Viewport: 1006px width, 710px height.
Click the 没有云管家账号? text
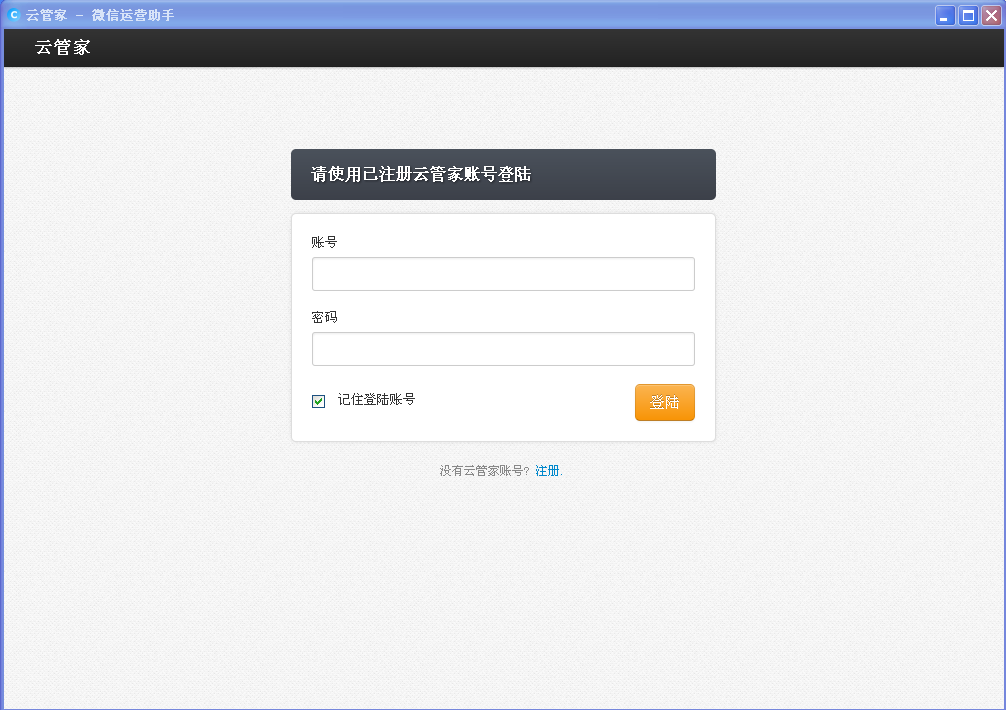point(484,471)
